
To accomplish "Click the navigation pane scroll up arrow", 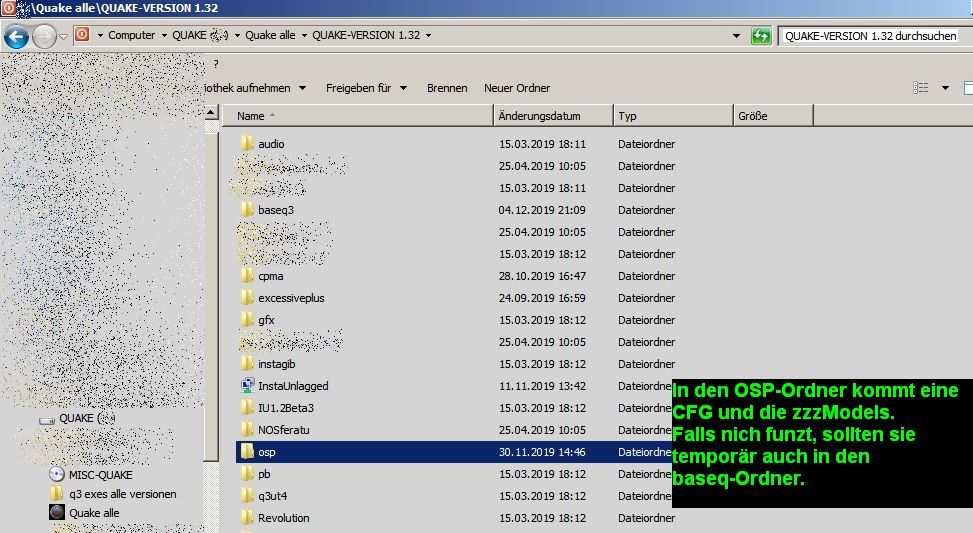I will pos(211,113).
